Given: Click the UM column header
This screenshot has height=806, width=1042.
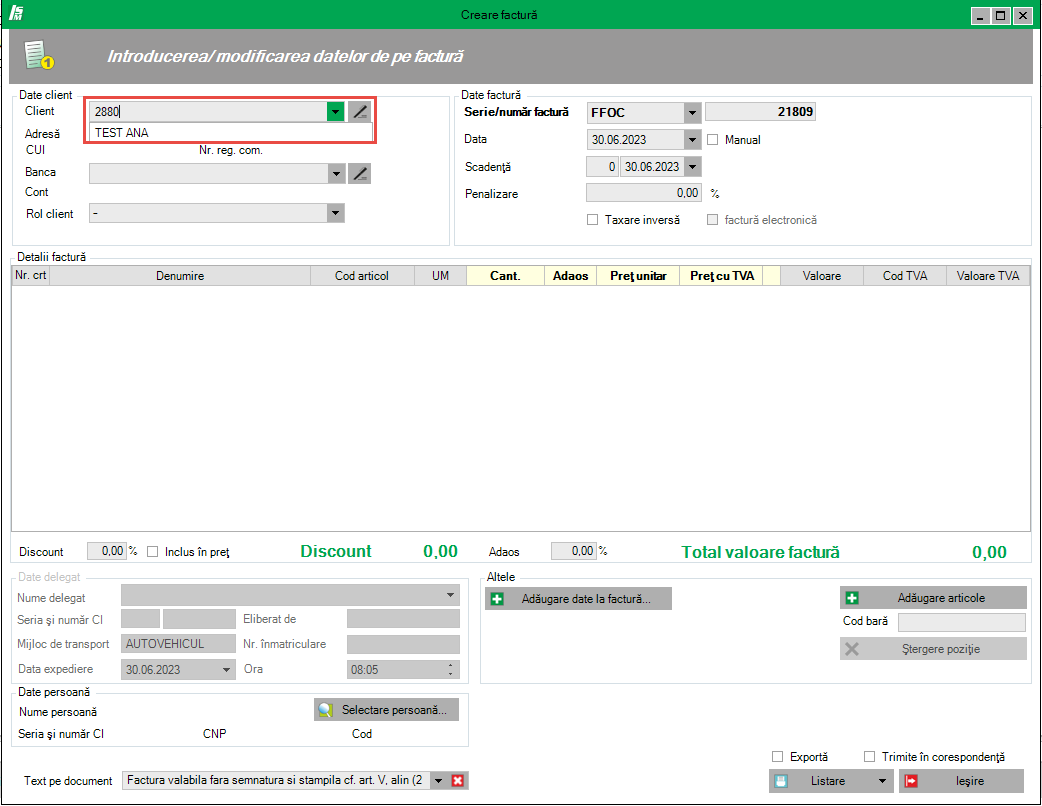Looking at the screenshot, I should 441,276.
